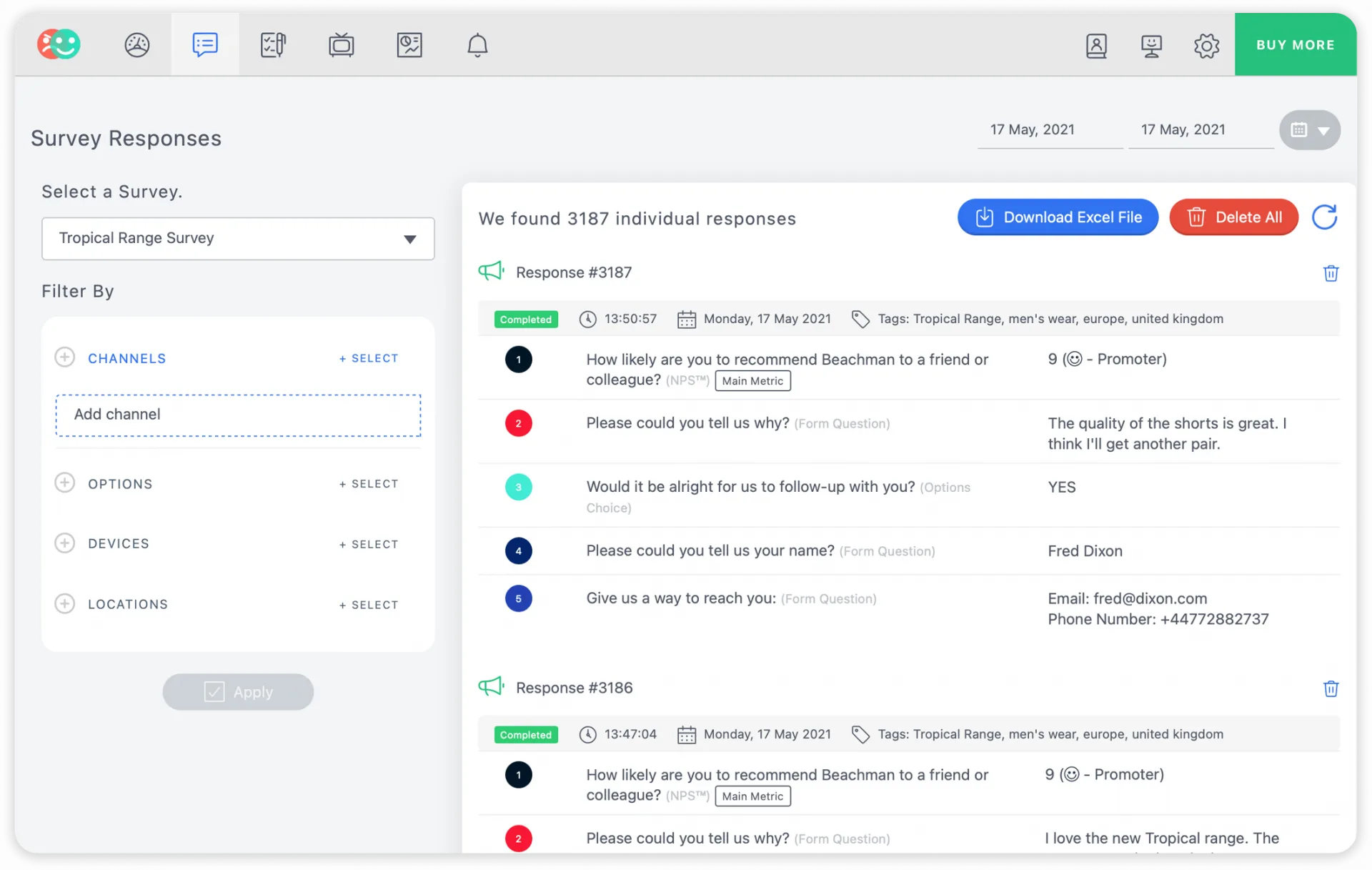Click the settings gear icon
1372x870 pixels.
(1206, 46)
